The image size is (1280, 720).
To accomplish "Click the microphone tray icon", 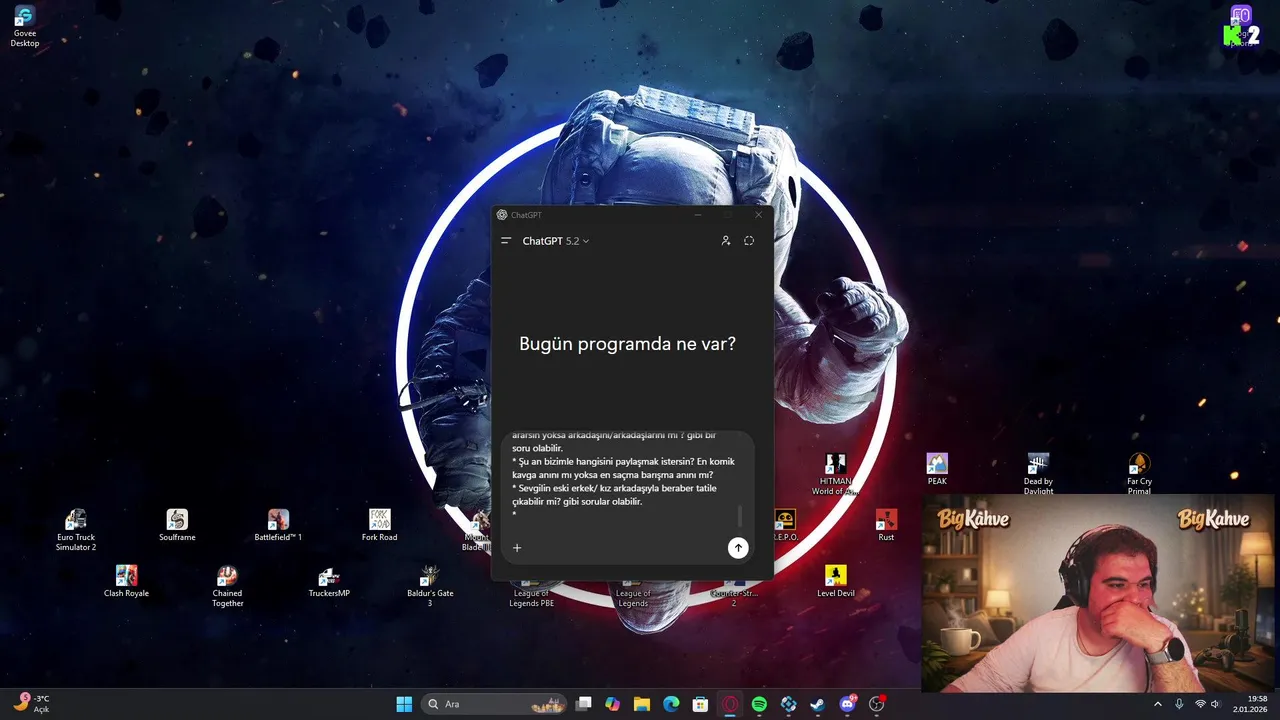I will tap(1179, 704).
